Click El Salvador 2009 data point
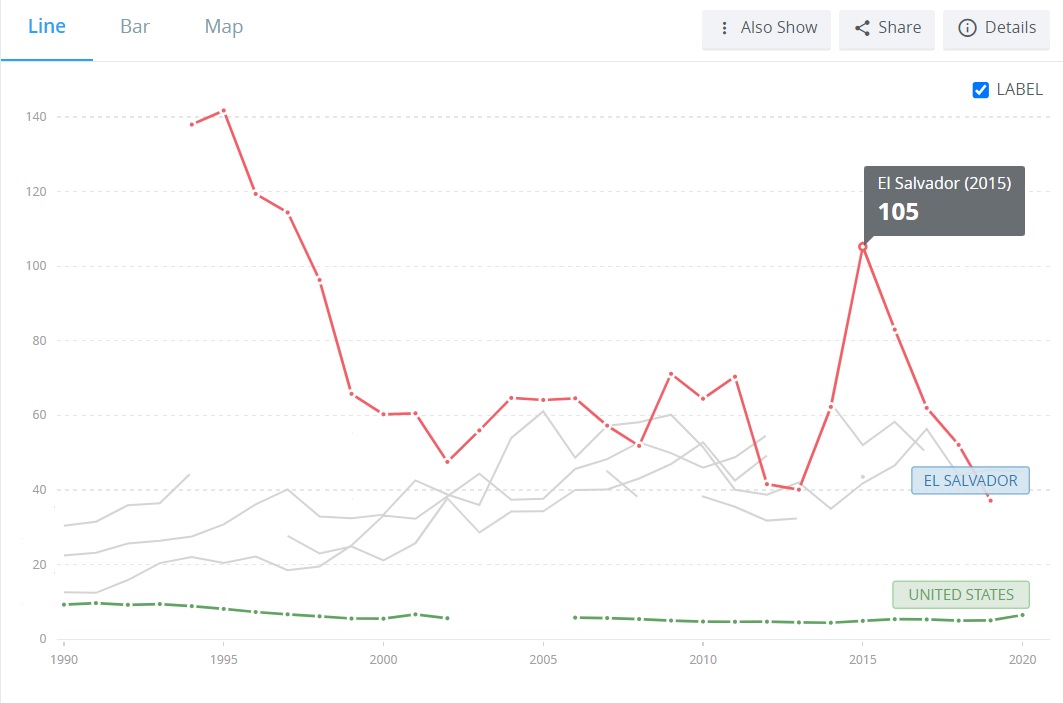Viewport: 1063px width, 703px height. pyautogui.click(x=671, y=374)
